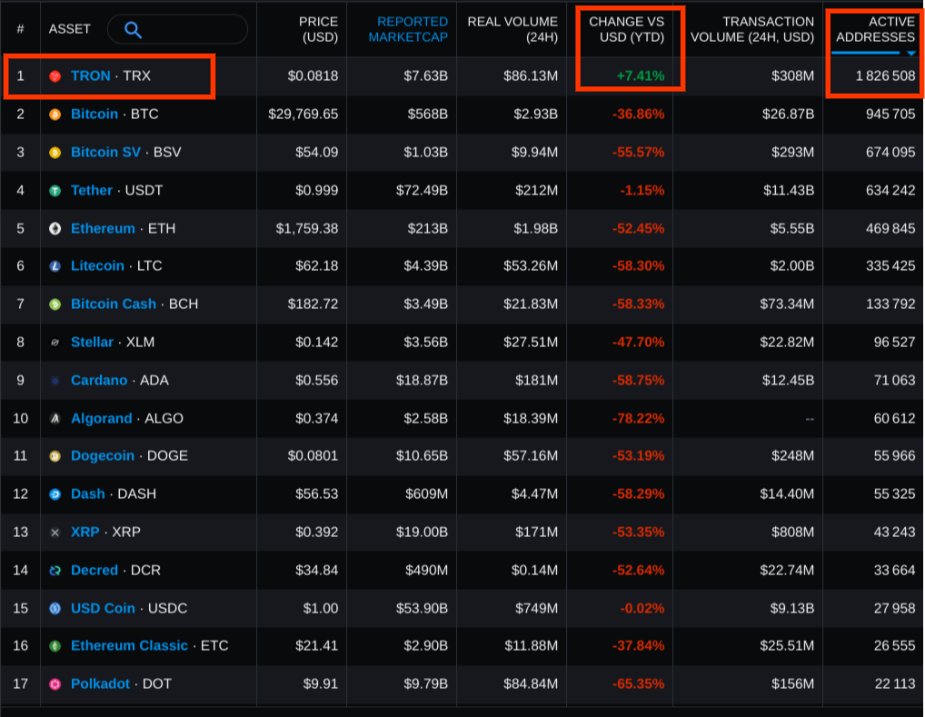The height and width of the screenshot is (717, 925).
Task: Click the Litecoin coin icon
Action: tap(55, 266)
